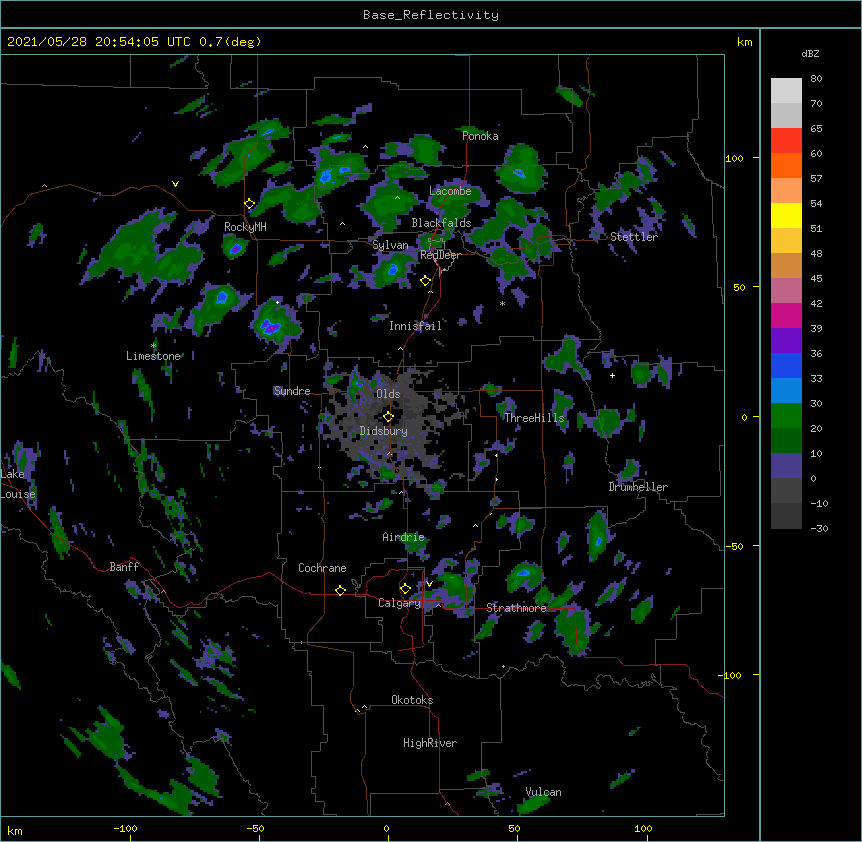
Task: Click the Airdrie label
Action: pos(404,537)
